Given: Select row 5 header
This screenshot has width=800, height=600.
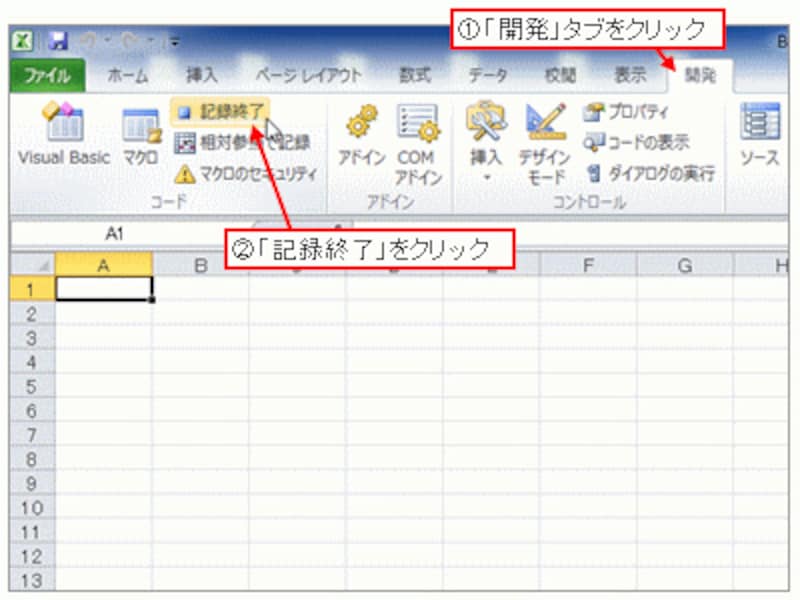Looking at the screenshot, I should pyautogui.click(x=32, y=387).
